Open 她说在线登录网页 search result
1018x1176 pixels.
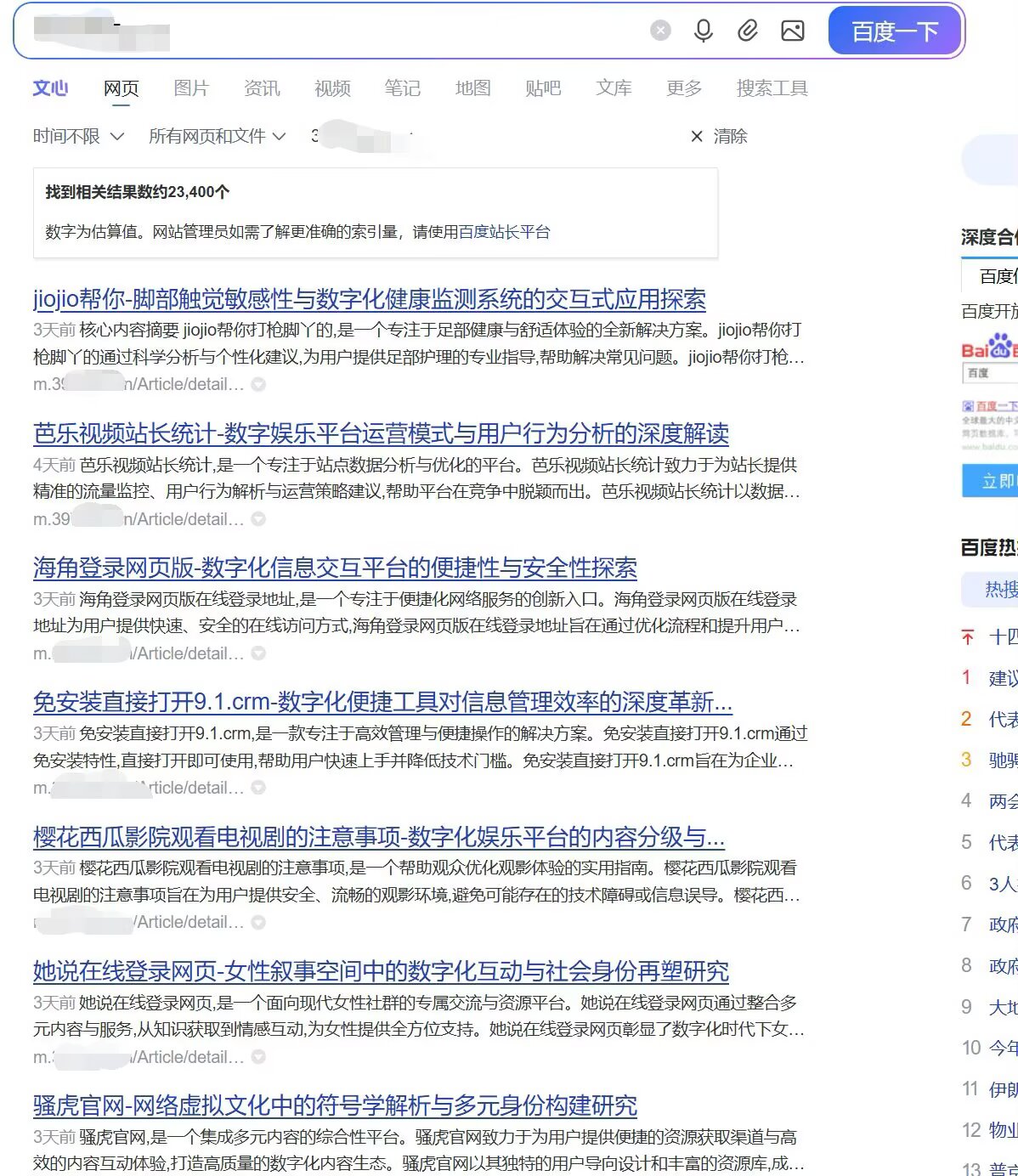(x=381, y=971)
